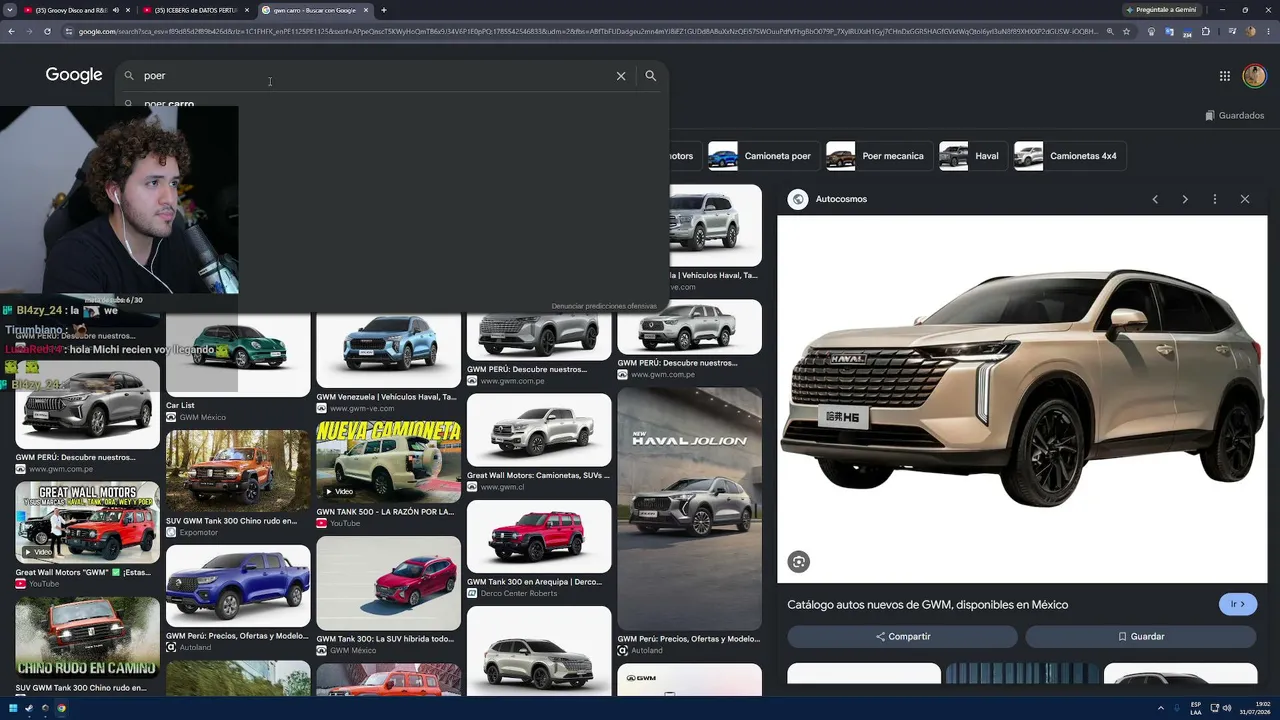Viewport: 1280px width, 720px height.
Task: Open red GWM Tank 300 SUV híbrida image
Action: click(389, 583)
